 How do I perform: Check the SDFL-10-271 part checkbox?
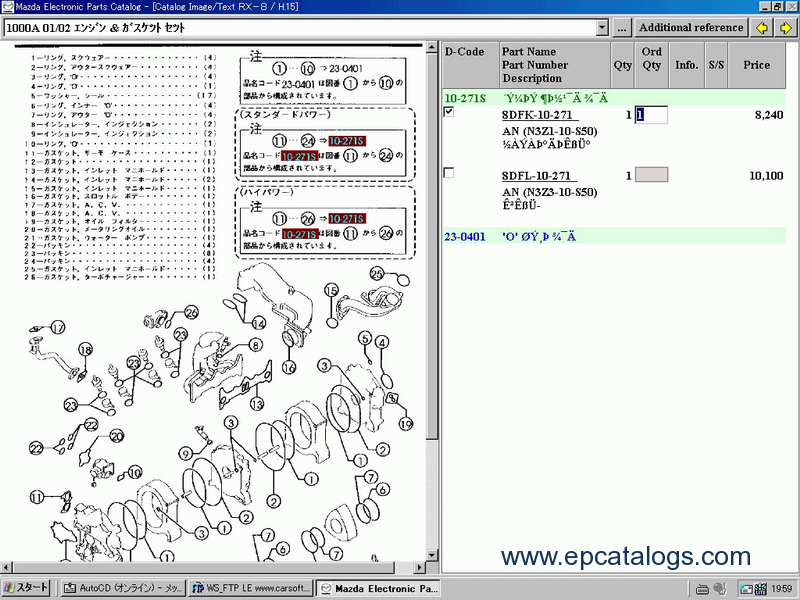449,173
